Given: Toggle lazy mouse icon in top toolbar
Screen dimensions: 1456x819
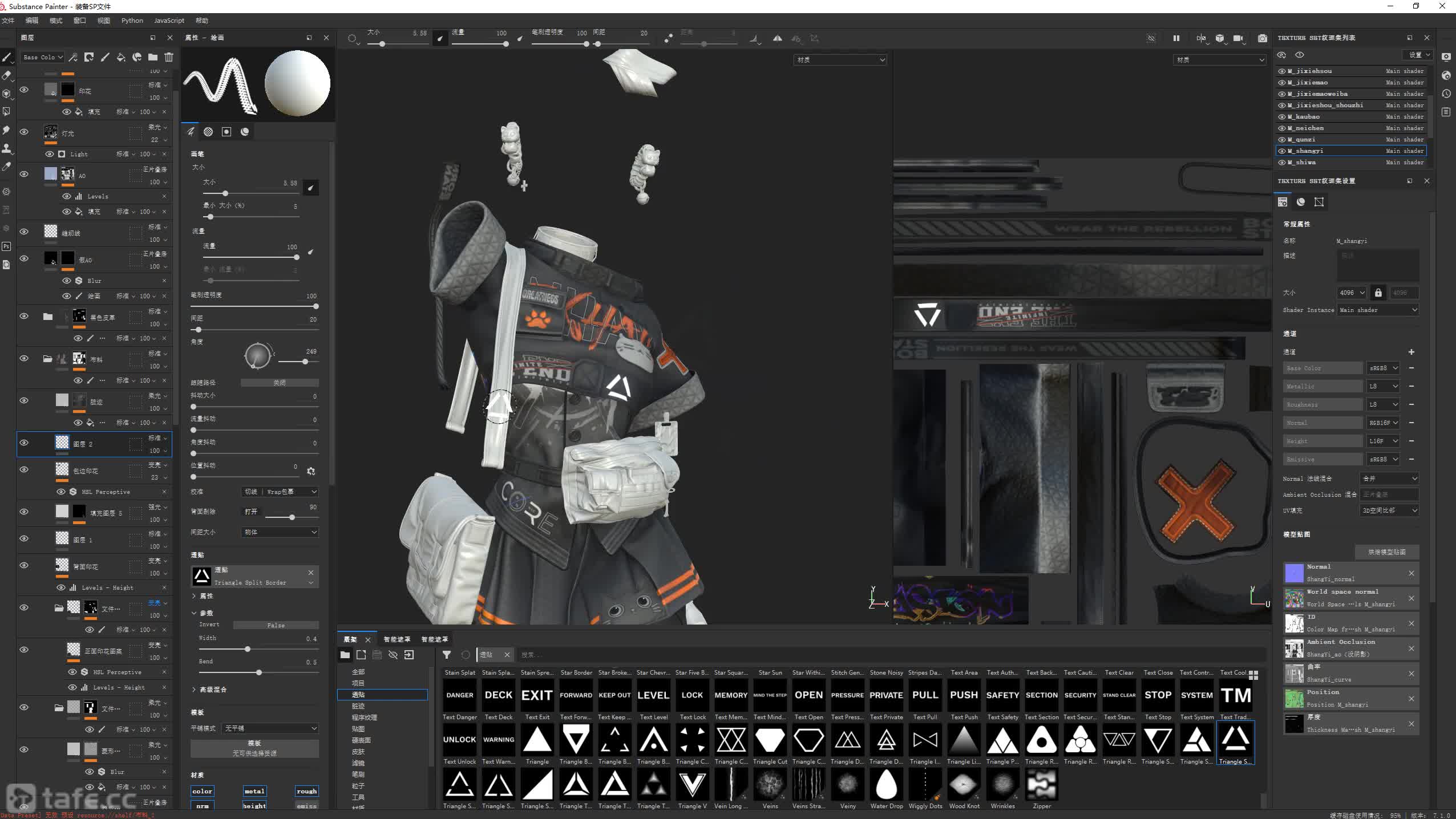Looking at the screenshot, I should tap(668, 38).
